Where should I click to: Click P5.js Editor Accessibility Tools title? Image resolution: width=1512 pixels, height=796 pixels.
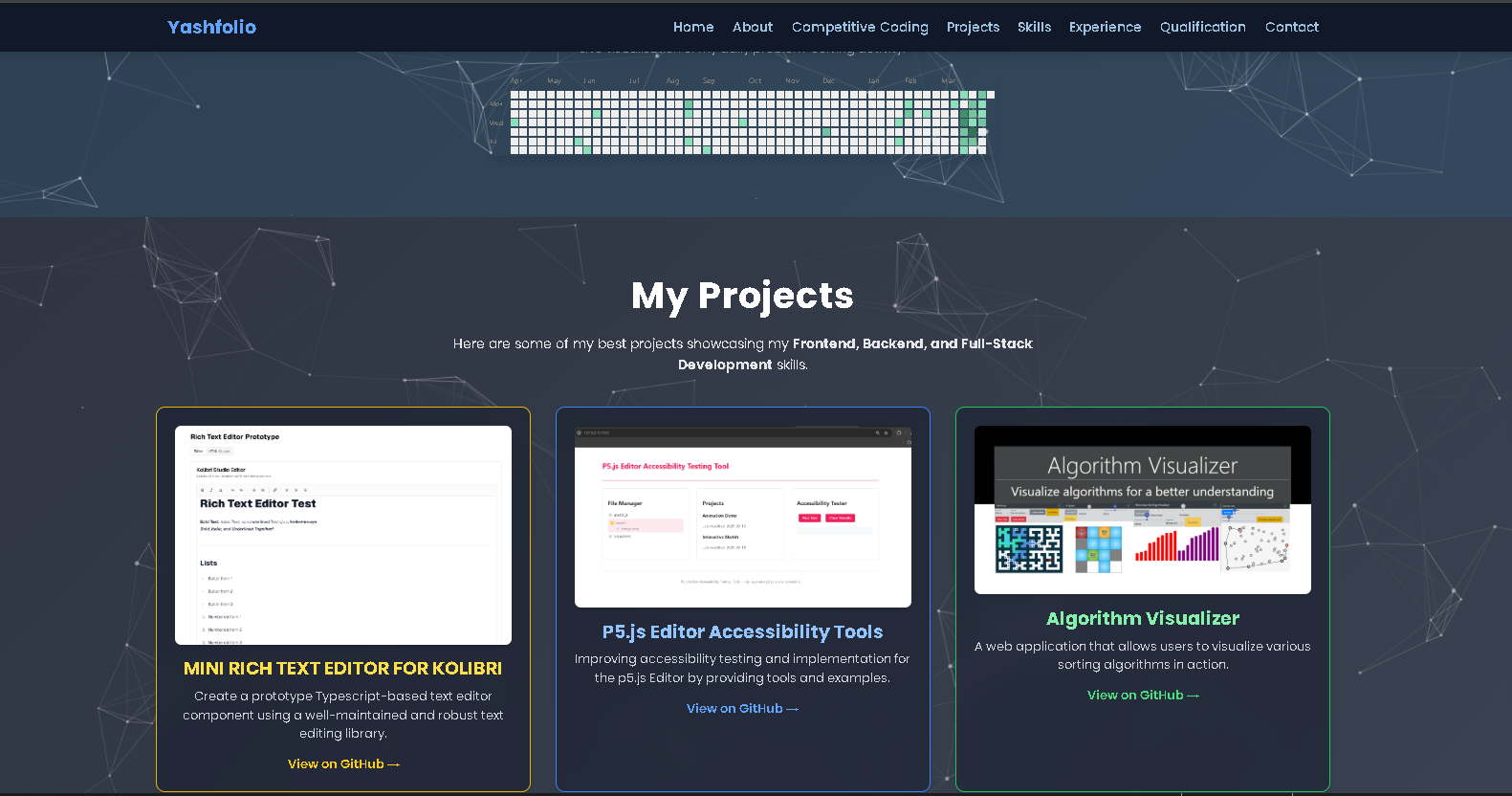click(x=743, y=631)
